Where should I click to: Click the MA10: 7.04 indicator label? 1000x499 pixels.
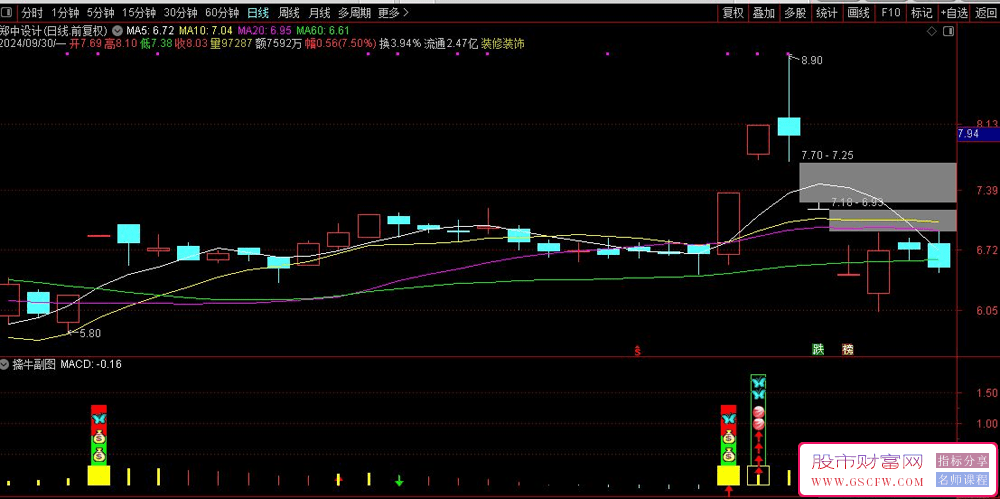pos(205,30)
